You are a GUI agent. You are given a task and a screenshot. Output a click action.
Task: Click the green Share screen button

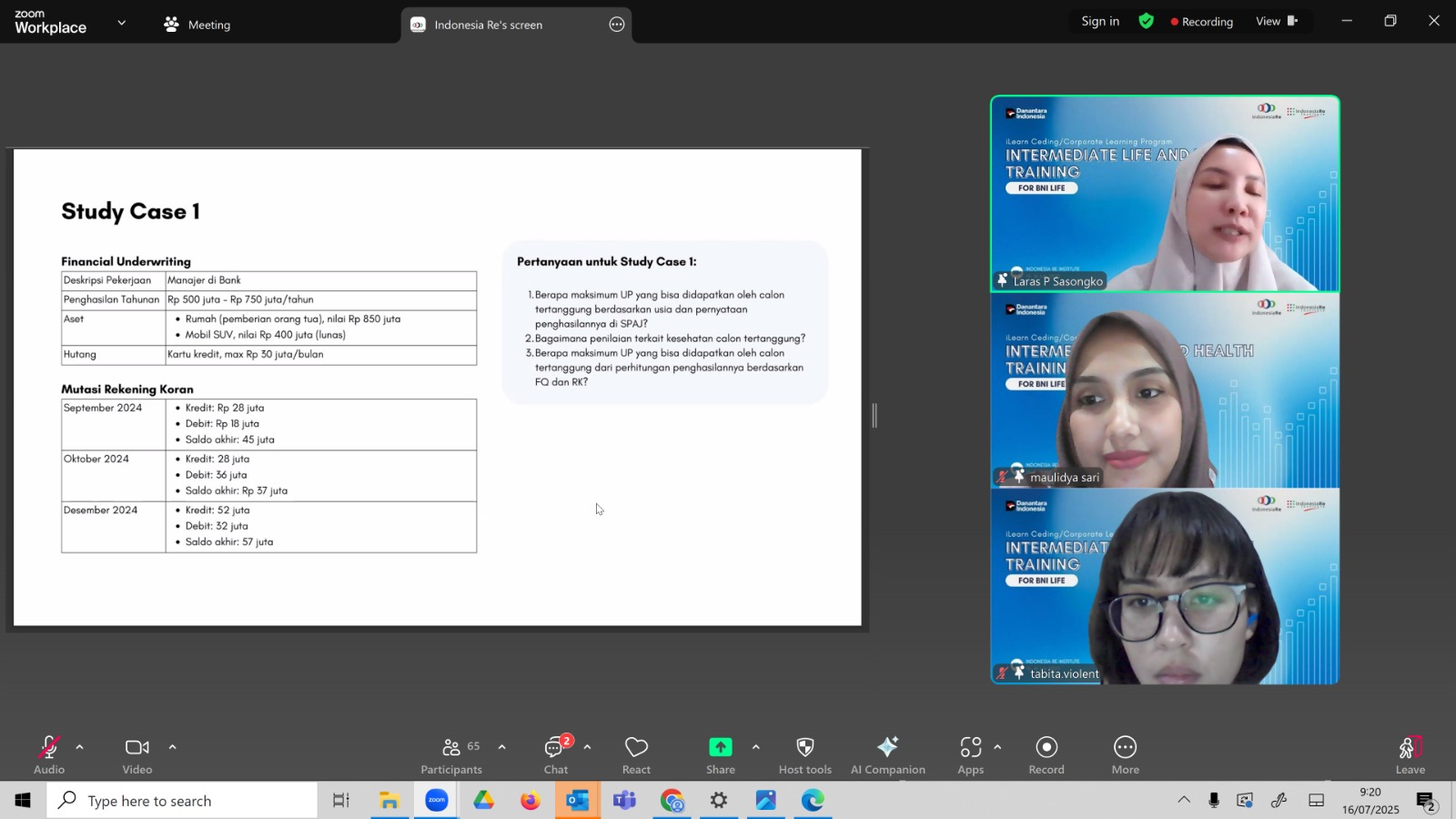point(720,754)
